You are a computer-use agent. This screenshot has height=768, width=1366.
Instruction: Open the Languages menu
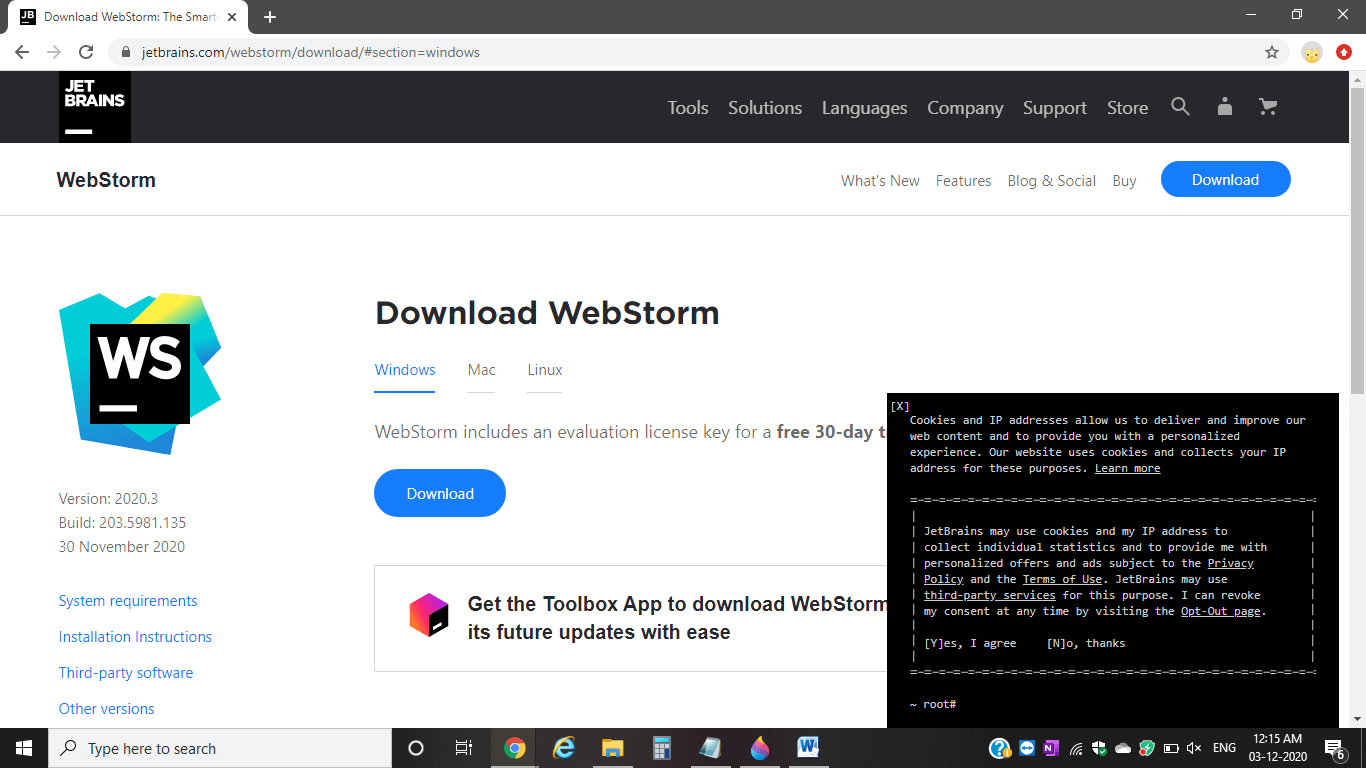click(865, 108)
